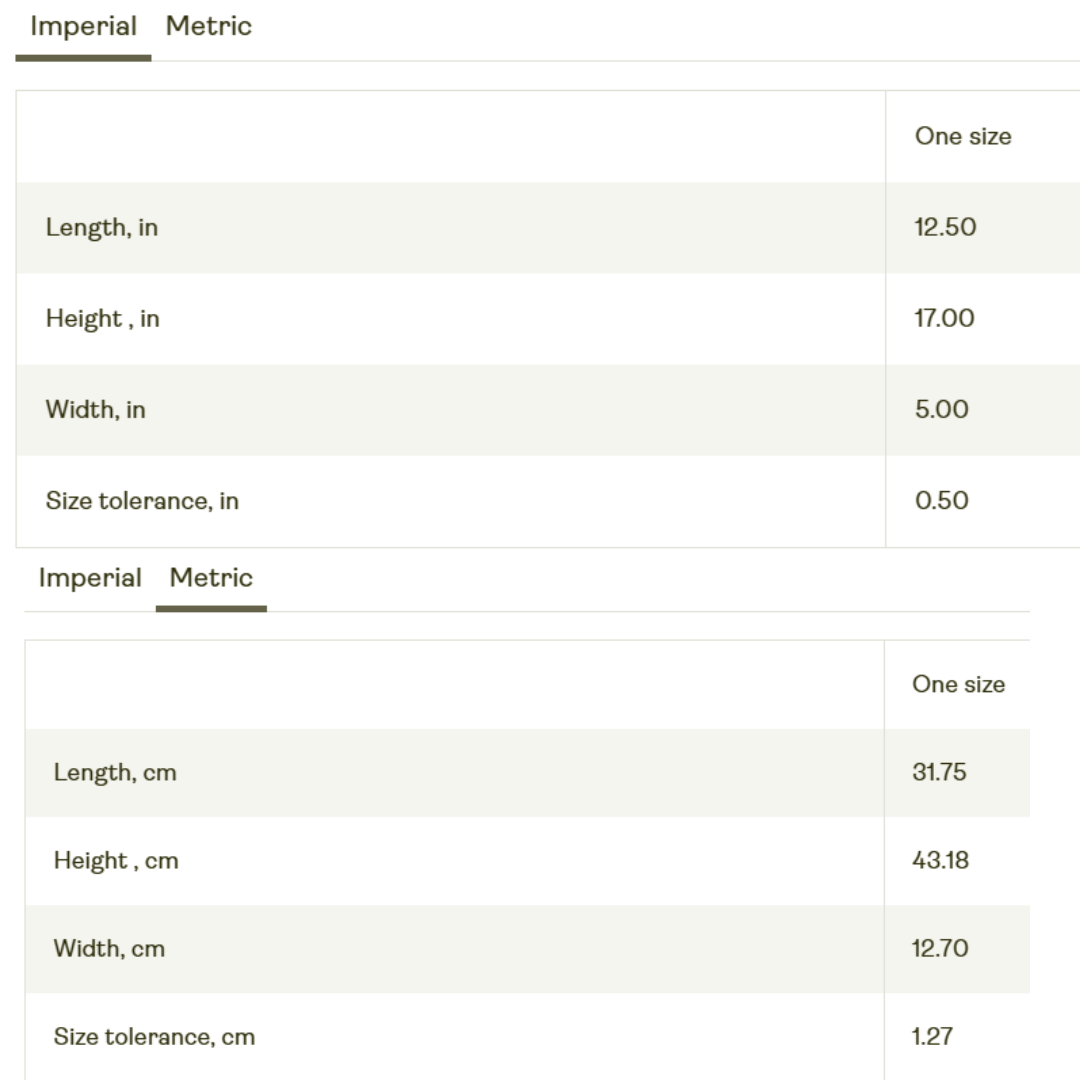
Task: Select the 43.18 height value
Action: coord(941,860)
